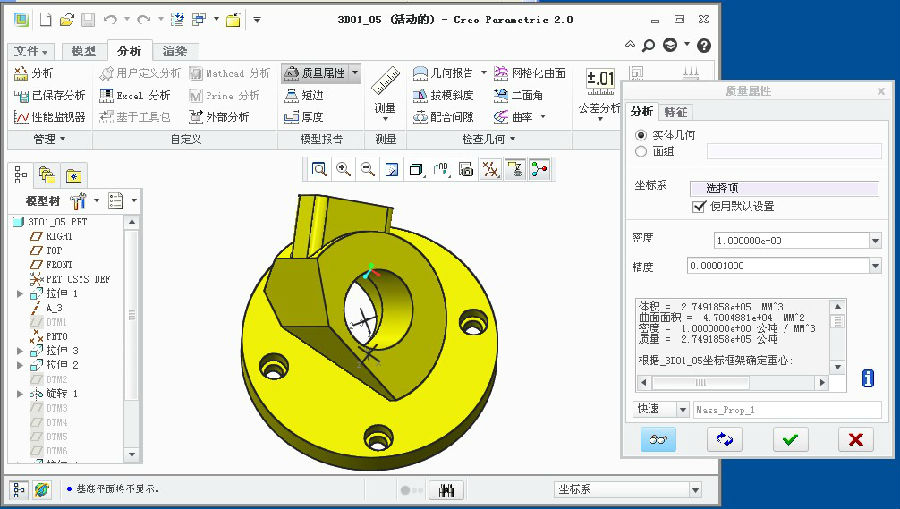The height and width of the screenshot is (509, 900).
Task: Open the Excel 分析 tool
Action: click(x=136, y=95)
